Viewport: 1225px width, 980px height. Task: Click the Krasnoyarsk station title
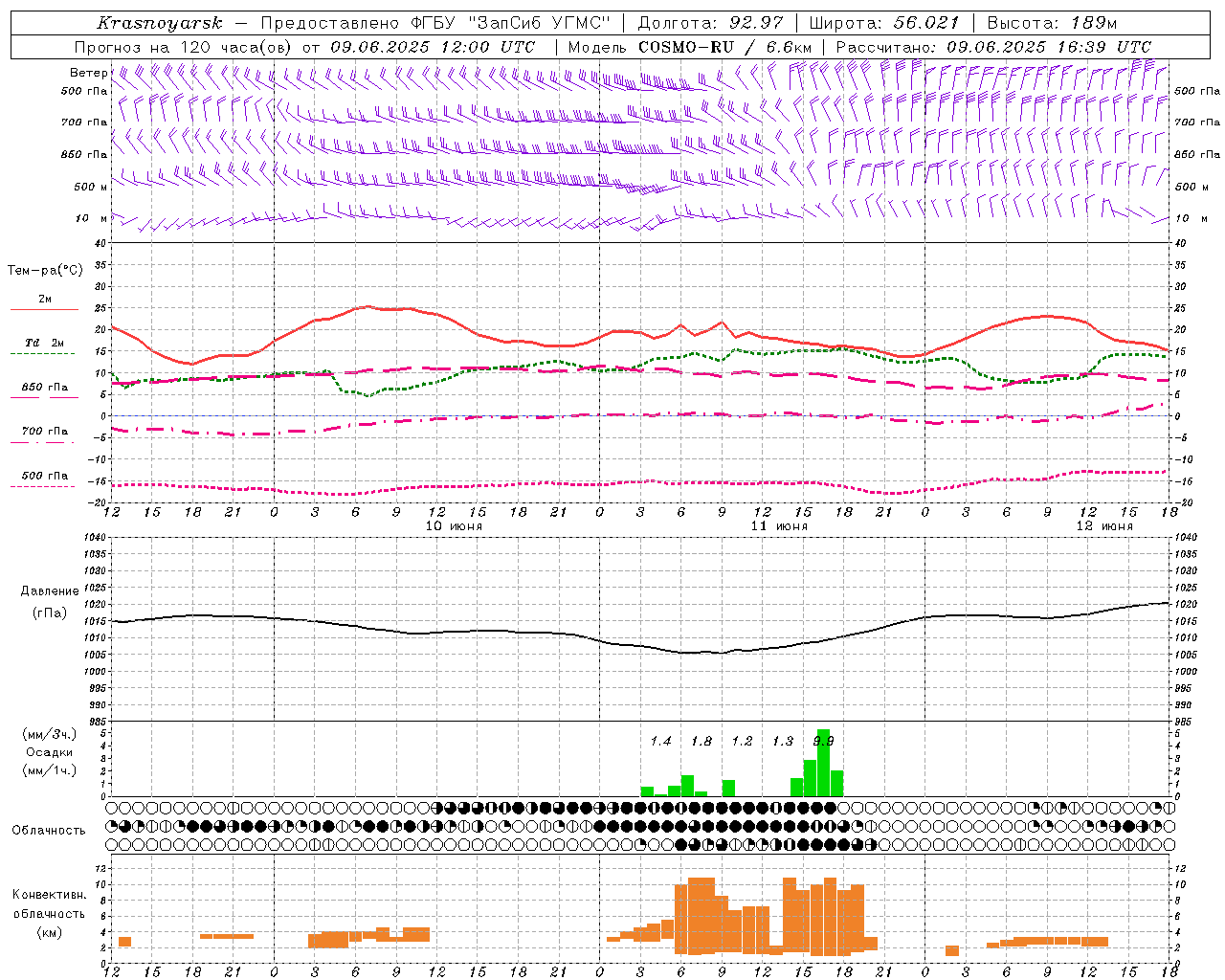160,23
